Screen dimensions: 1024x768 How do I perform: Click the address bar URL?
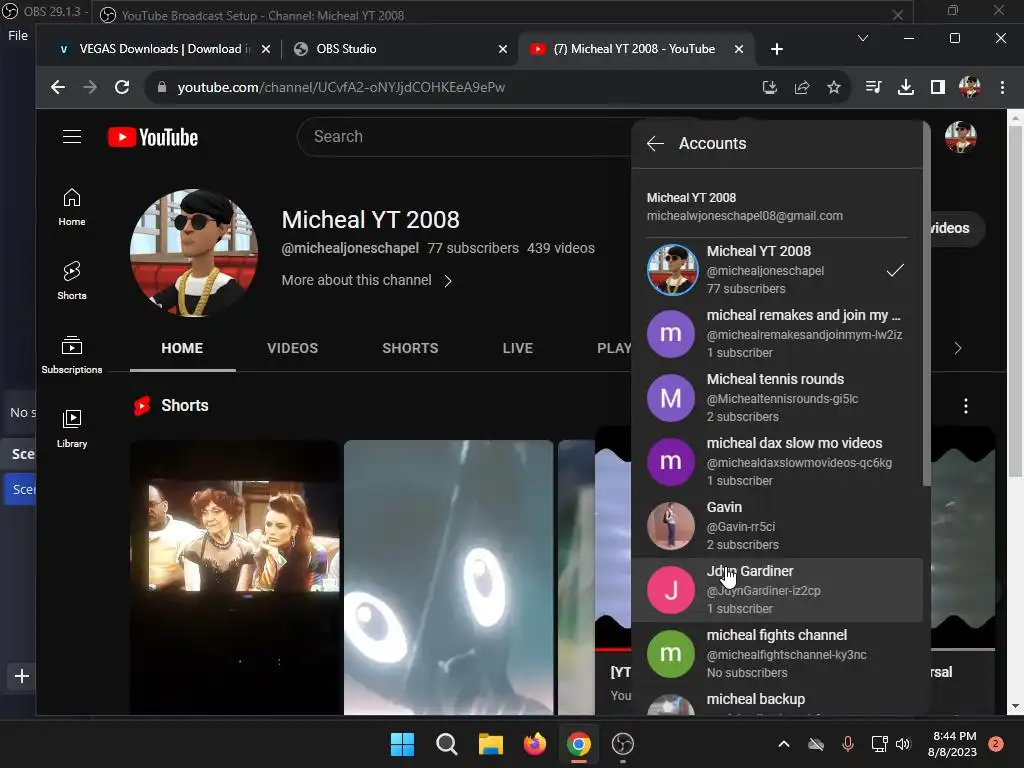(341, 87)
